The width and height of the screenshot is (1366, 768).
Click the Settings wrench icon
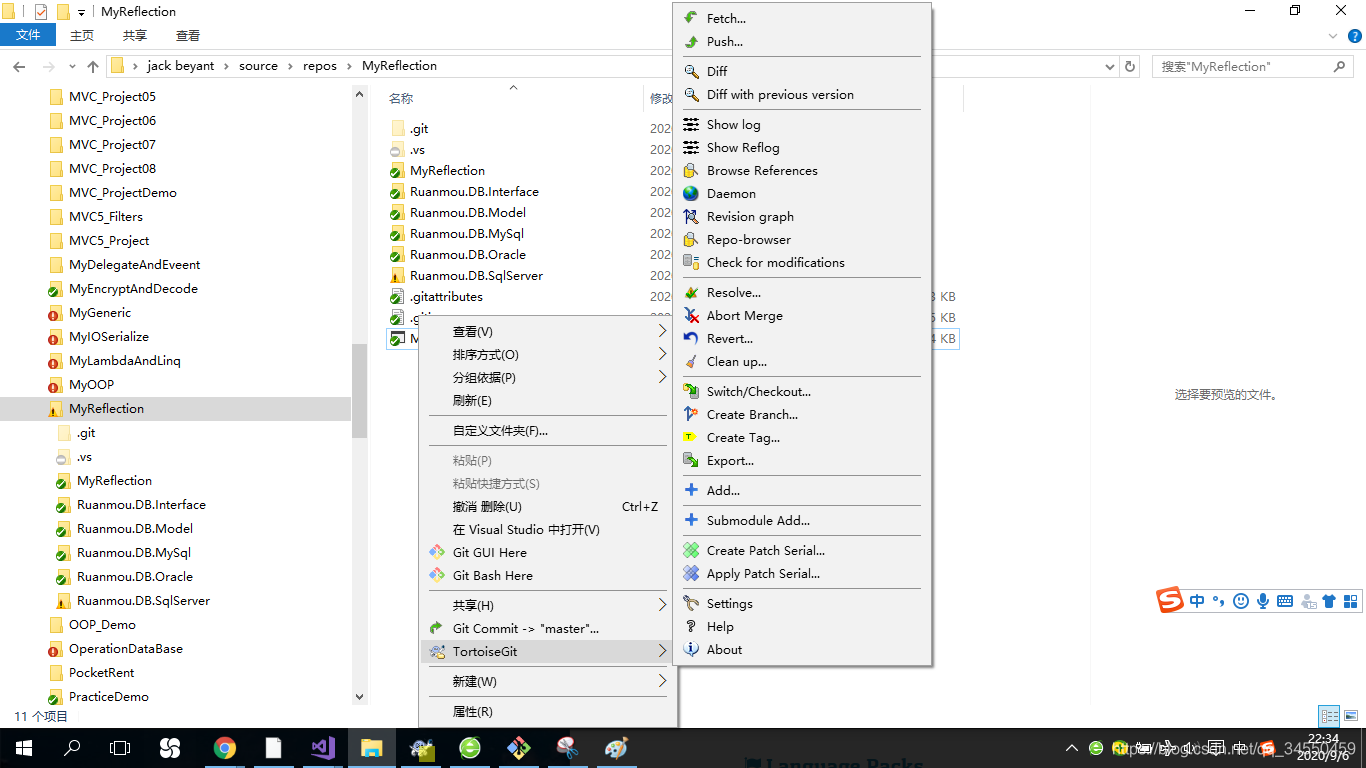(691, 603)
